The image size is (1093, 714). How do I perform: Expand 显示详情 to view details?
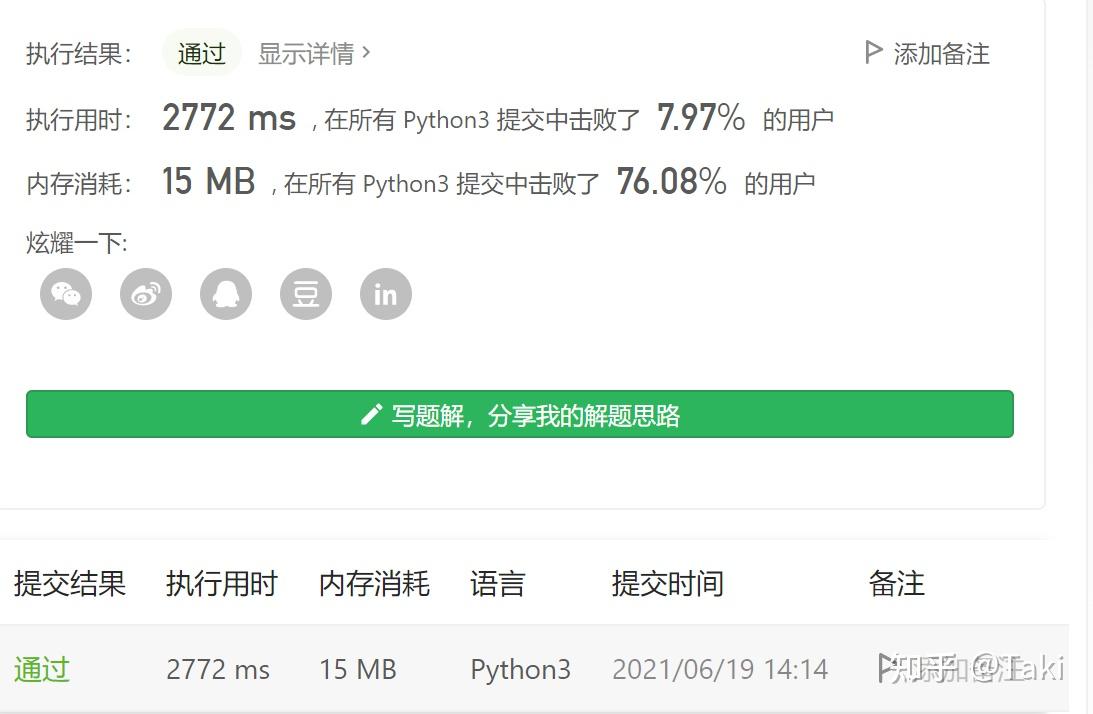click(x=314, y=53)
